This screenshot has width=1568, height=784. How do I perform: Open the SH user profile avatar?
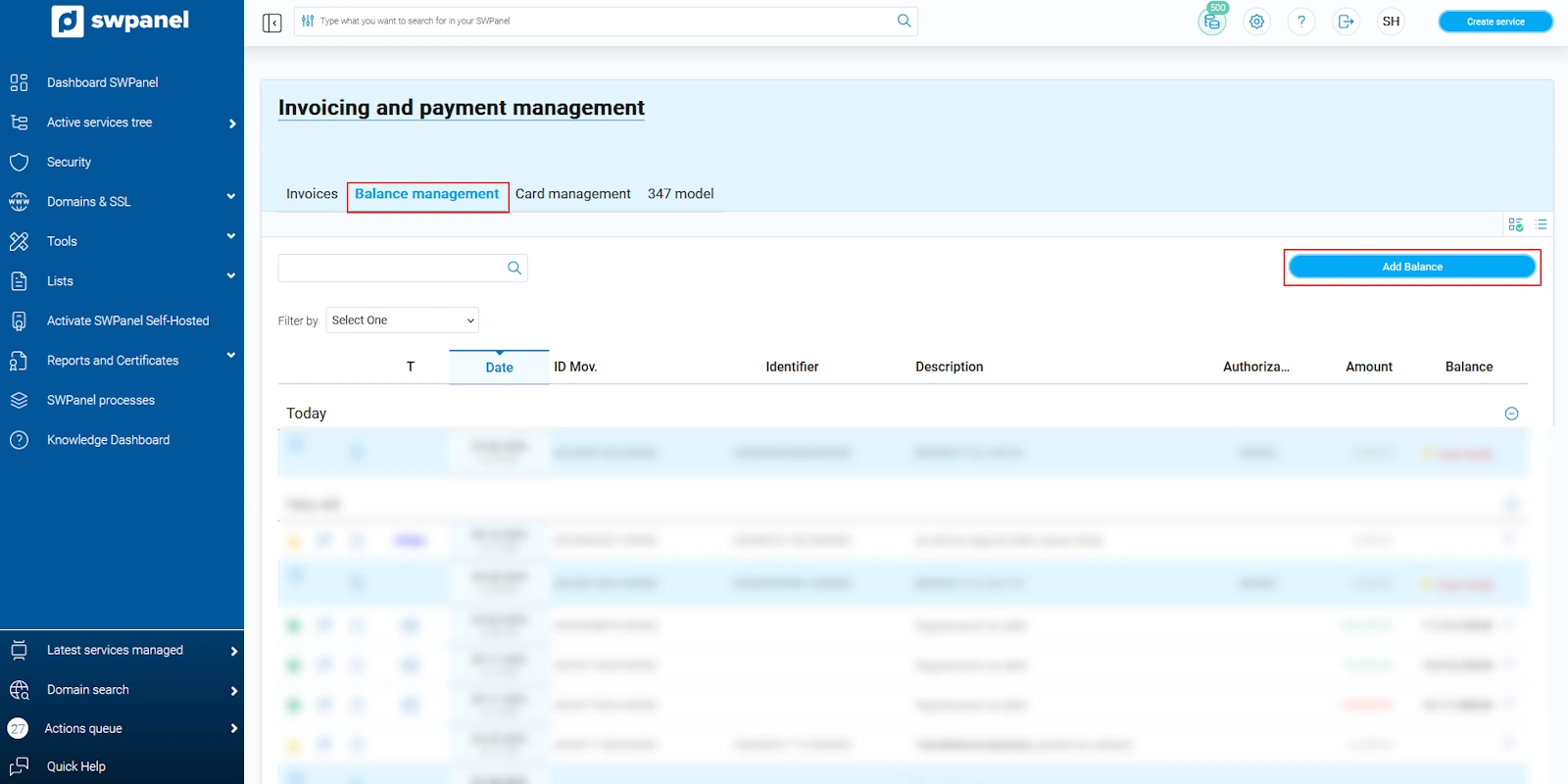[1391, 22]
